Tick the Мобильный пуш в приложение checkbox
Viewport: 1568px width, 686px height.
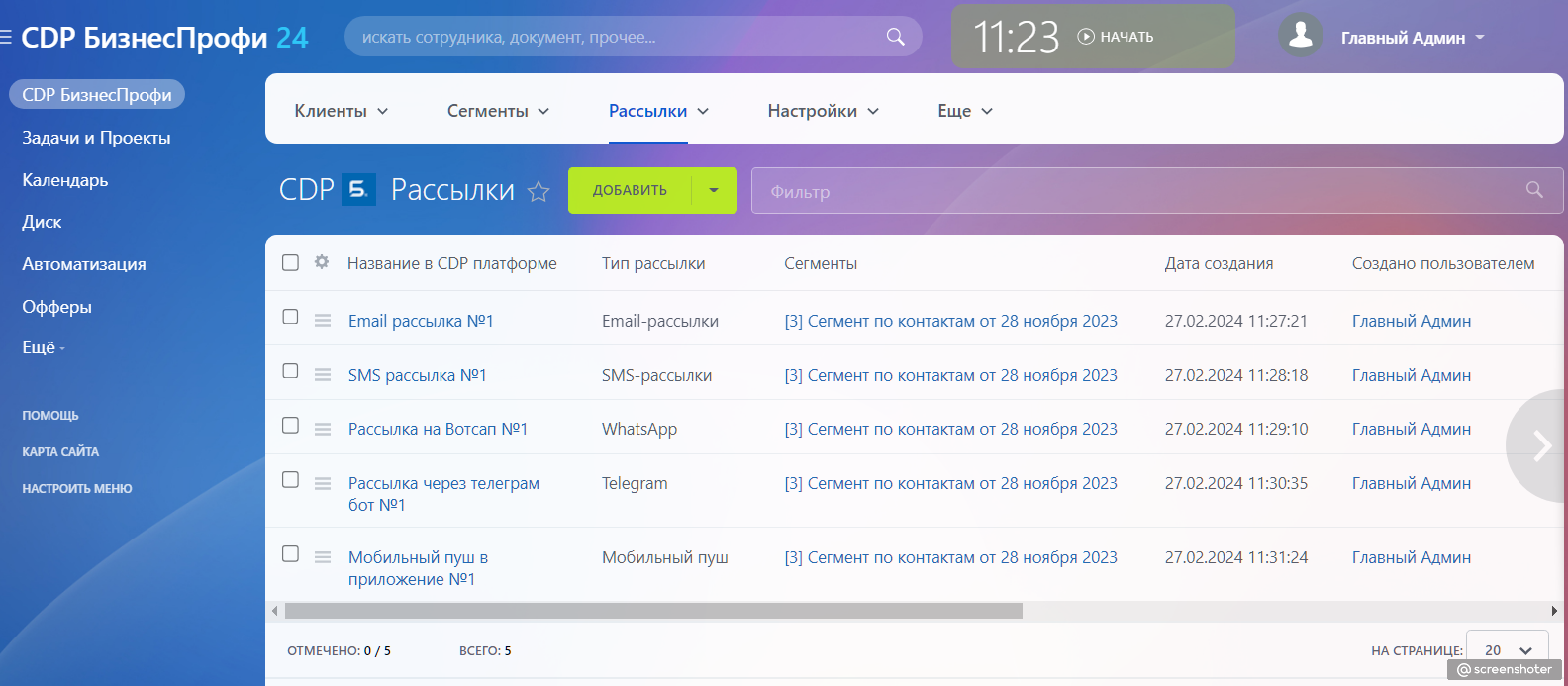point(290,553)
